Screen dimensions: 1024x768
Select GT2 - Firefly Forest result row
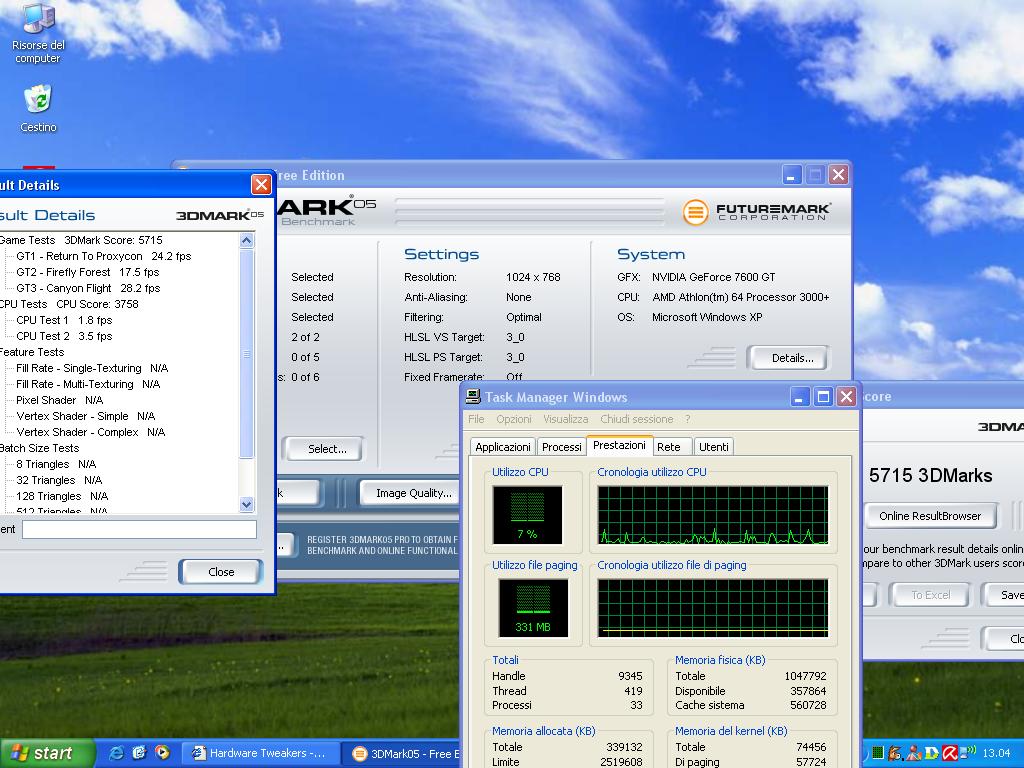(88, 272)
